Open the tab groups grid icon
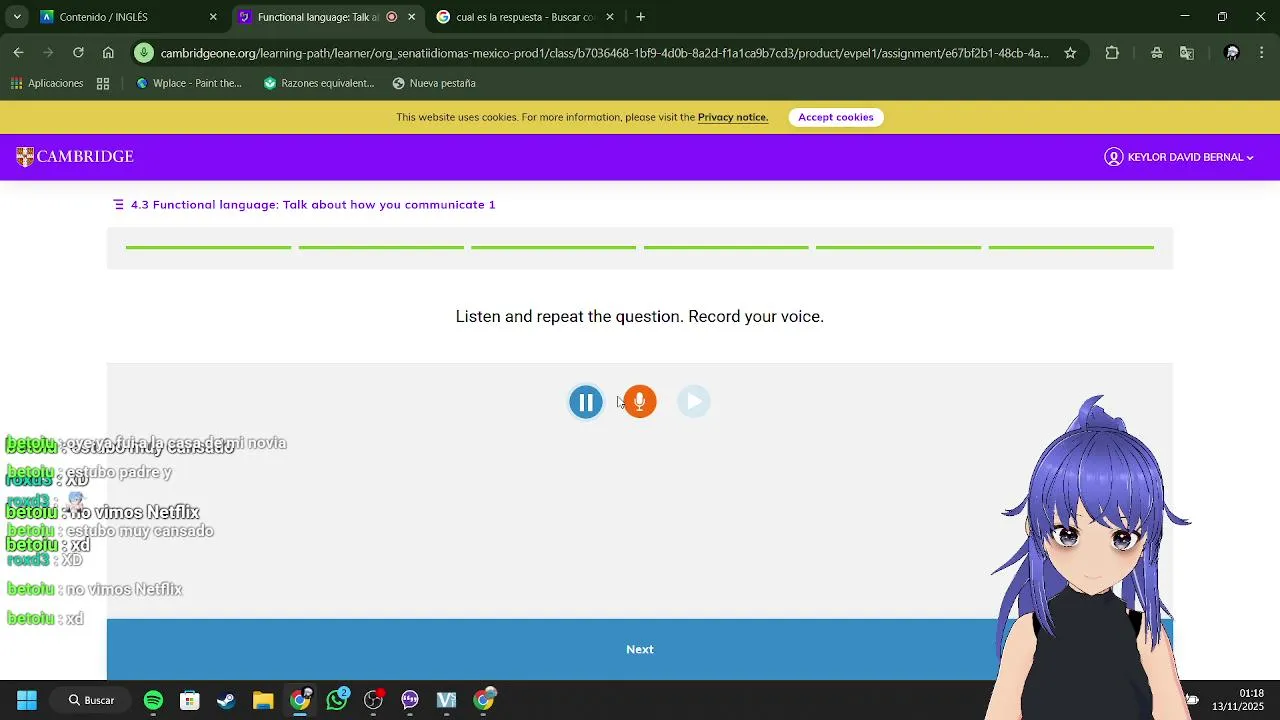1280x720 pixels. coord(103,83)
